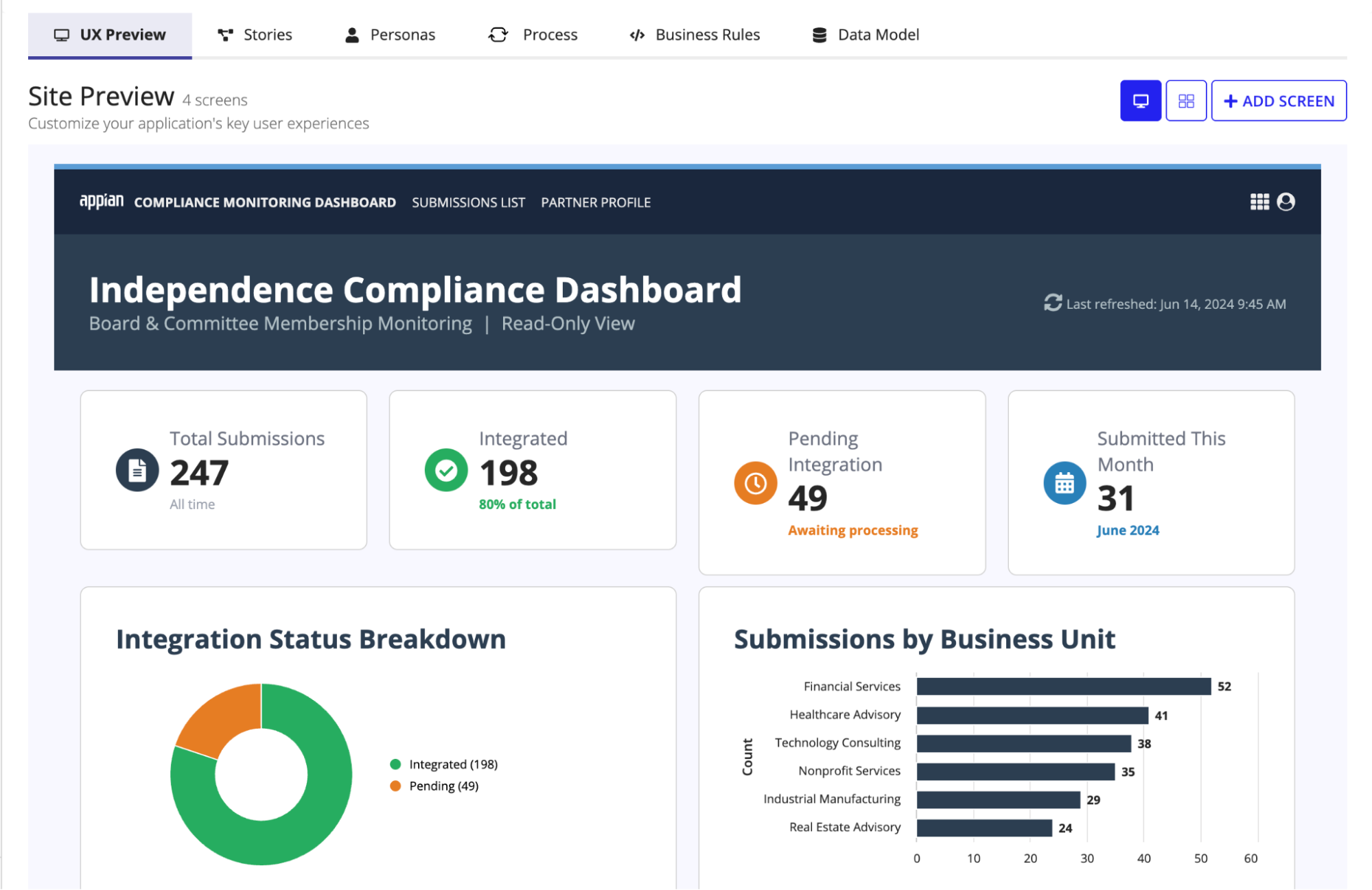The image size is (1372, 890).
Task: Click "Nonprofit Services" axis label
Action: (x=849, y=771)
